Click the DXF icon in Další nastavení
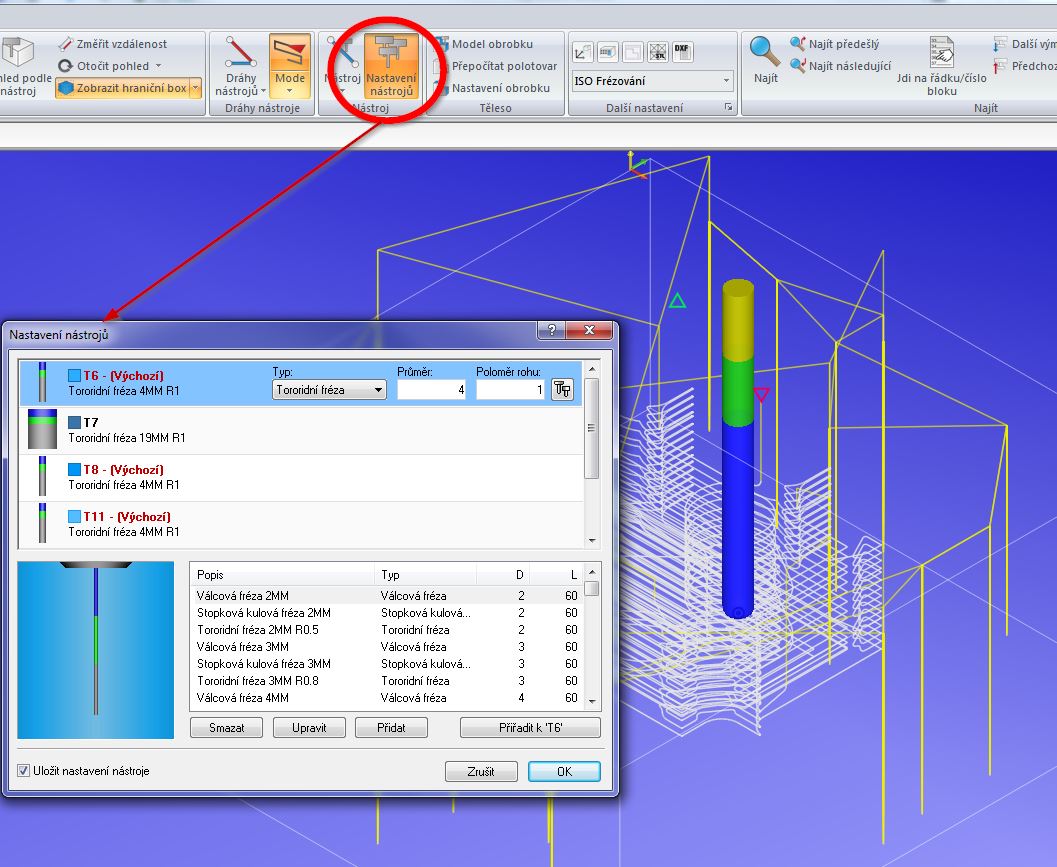 682,51
